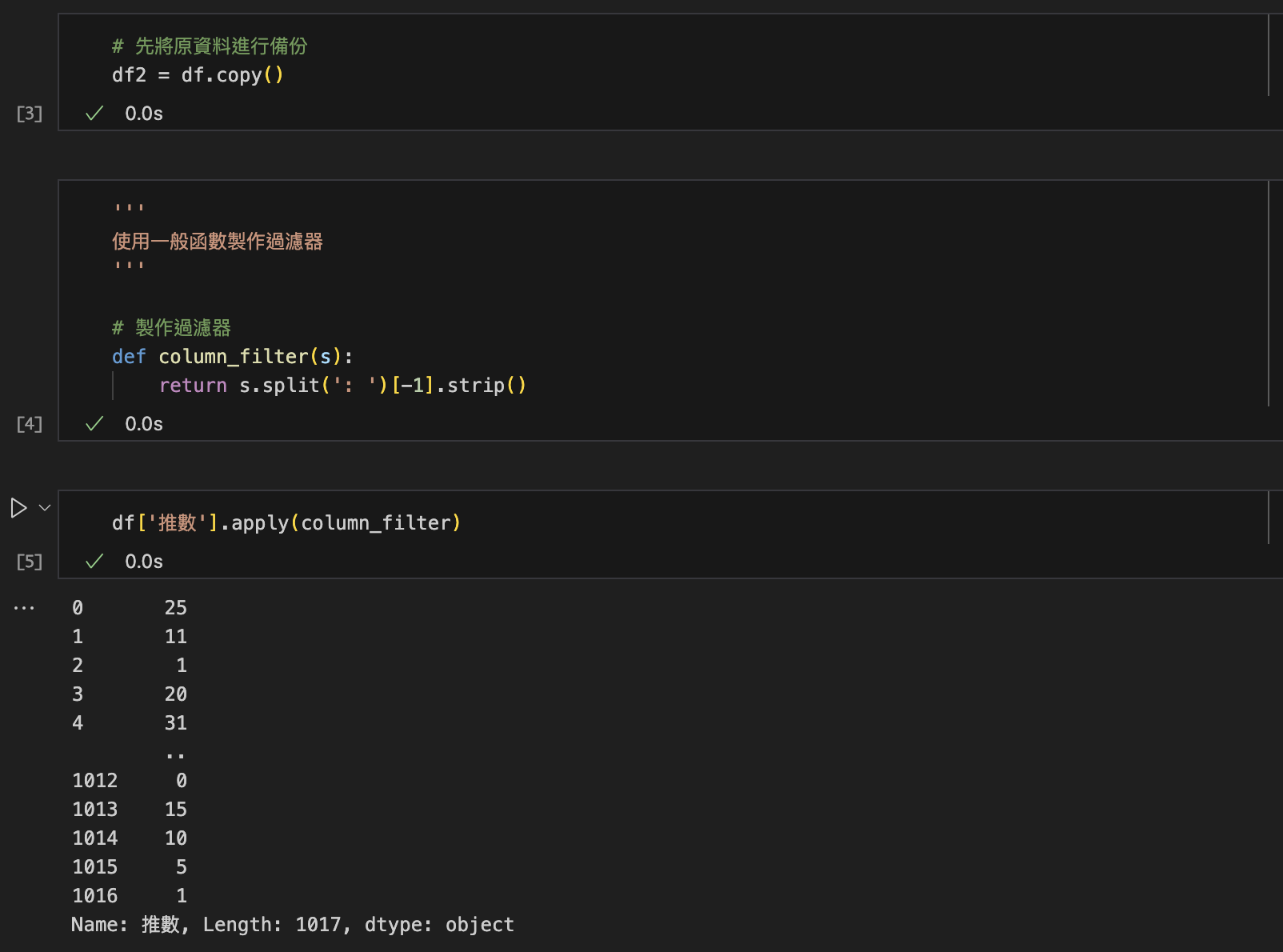The image size is (1283, 952).
Task: Click output row 1 with value 11
Action: pyautogui.click(x=130, y=637)
